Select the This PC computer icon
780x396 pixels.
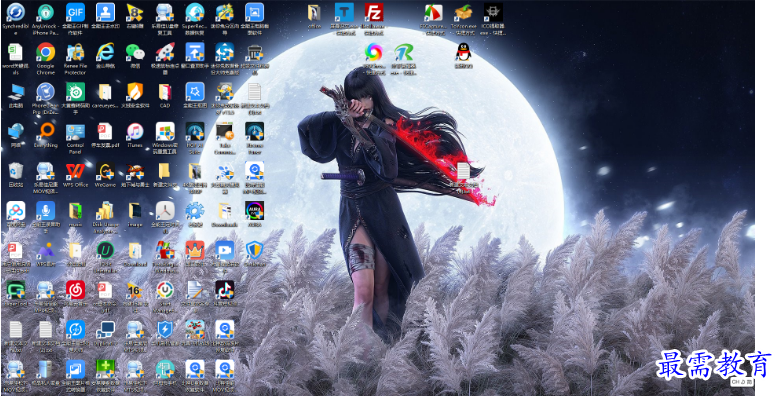tap(15, 92)
